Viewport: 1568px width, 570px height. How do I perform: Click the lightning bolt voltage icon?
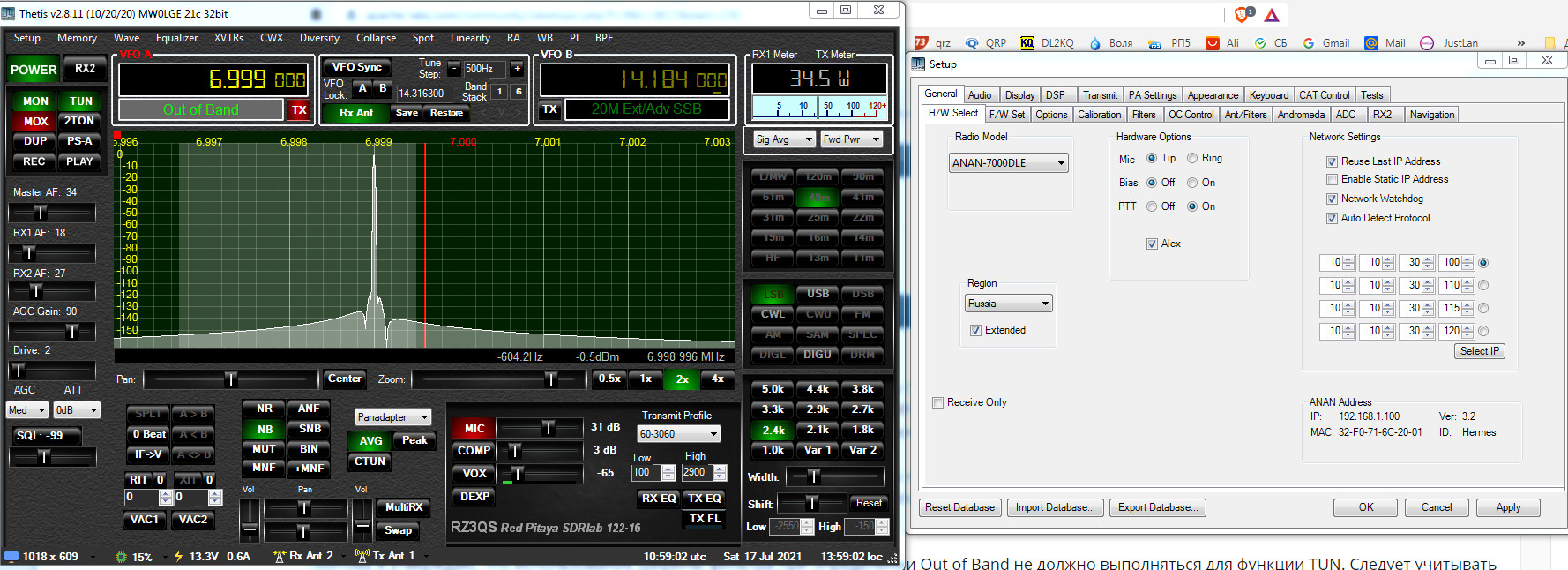coord(178,556)
